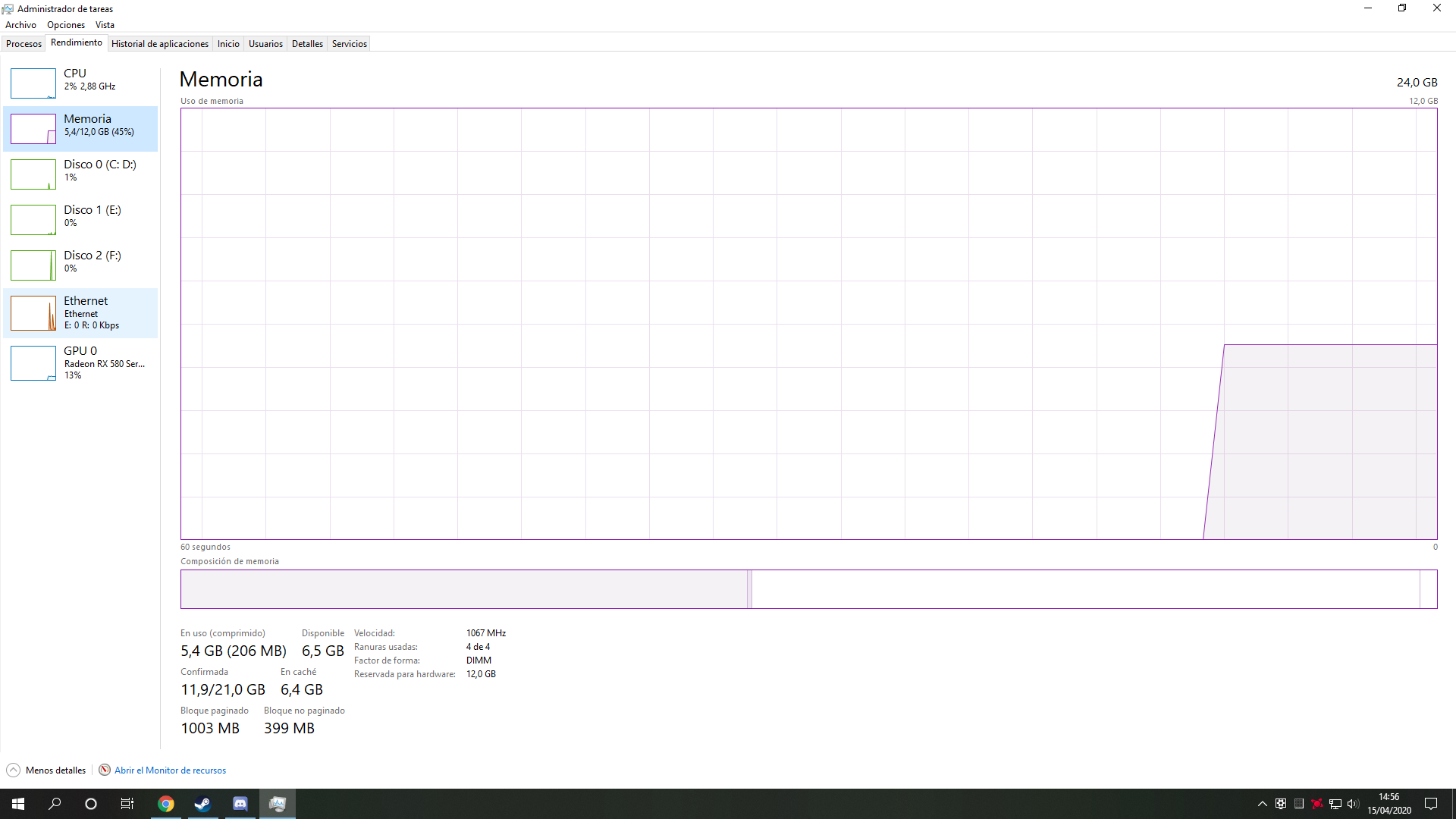Expand the Vista menu

105,25
